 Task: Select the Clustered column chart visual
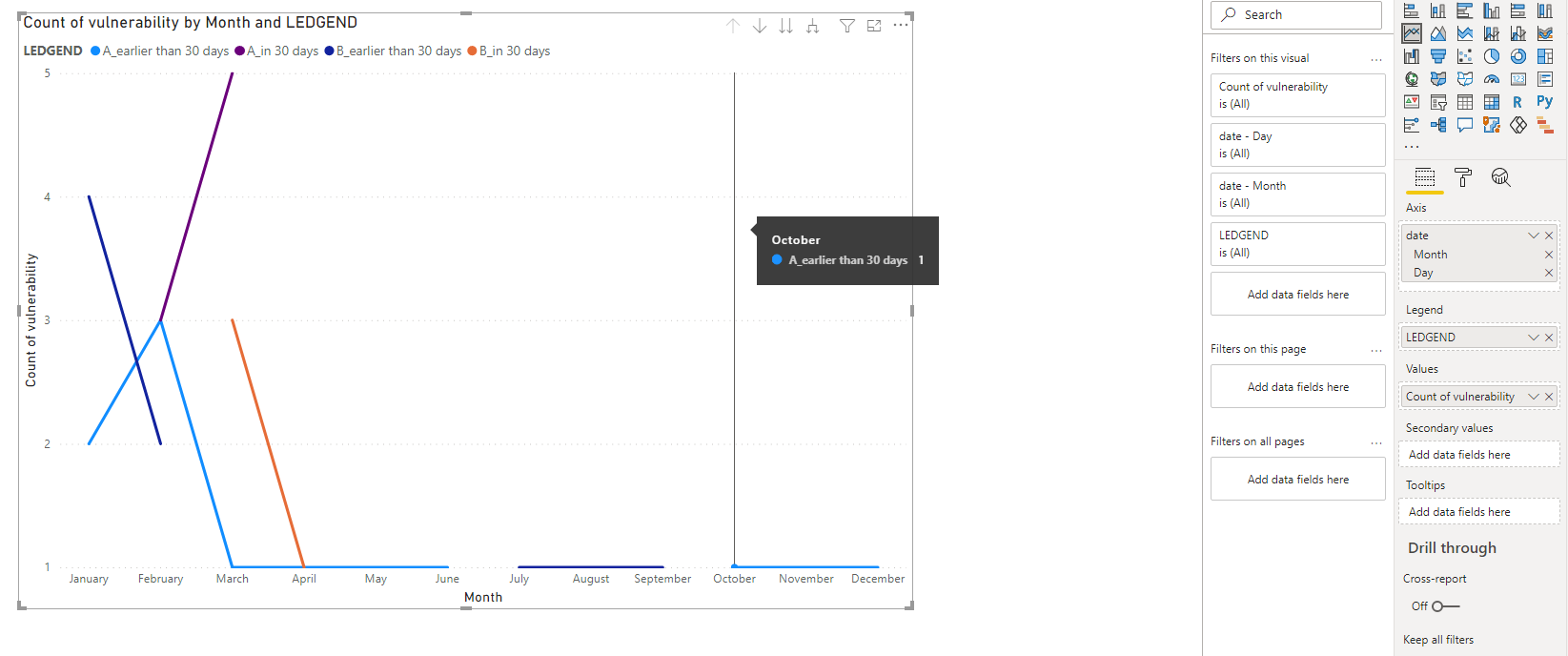pyautogui.click(x=1492, y=11)
